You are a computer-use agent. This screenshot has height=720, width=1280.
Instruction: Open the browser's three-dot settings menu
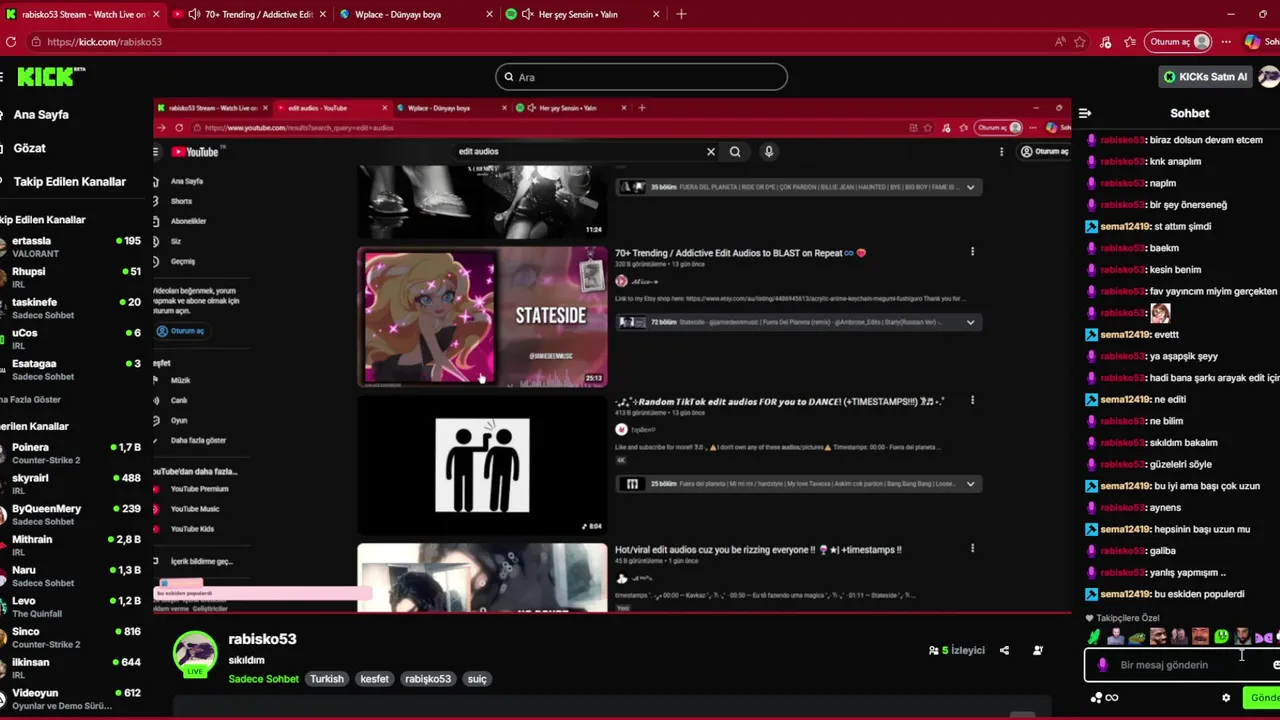coord(1226,42)
